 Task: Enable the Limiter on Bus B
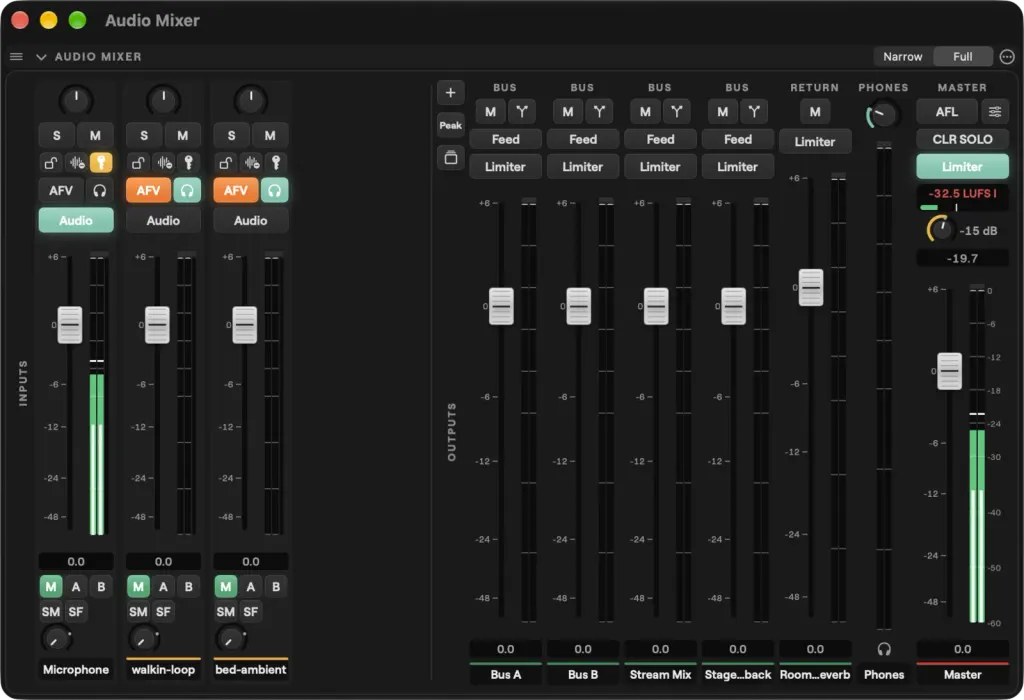tap(583, 167)
